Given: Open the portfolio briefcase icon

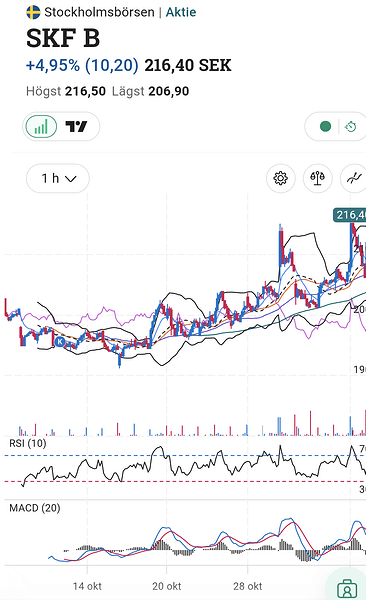Looking at the screenshot, I should coord(347,589).
